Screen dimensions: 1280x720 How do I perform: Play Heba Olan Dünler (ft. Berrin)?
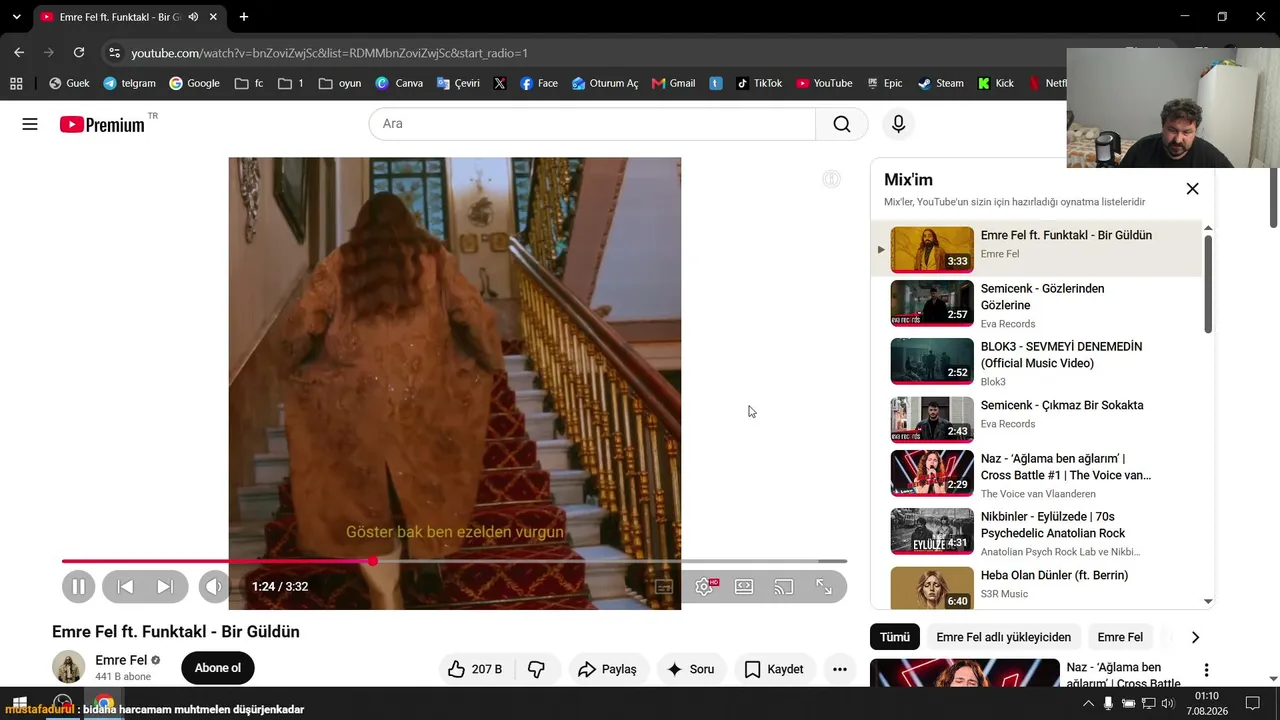pyautogui.click(x=1037, y=586)
